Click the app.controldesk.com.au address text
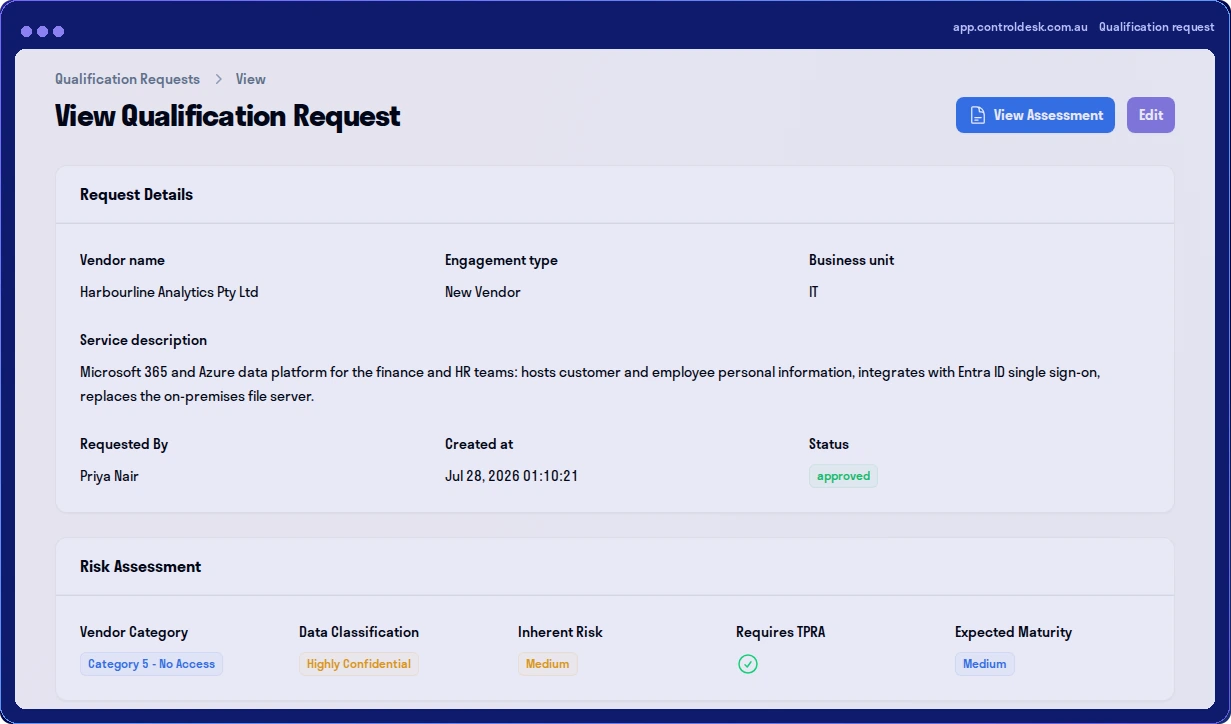This screenshot has width=1231, height=724. (x=1020, y=27)
